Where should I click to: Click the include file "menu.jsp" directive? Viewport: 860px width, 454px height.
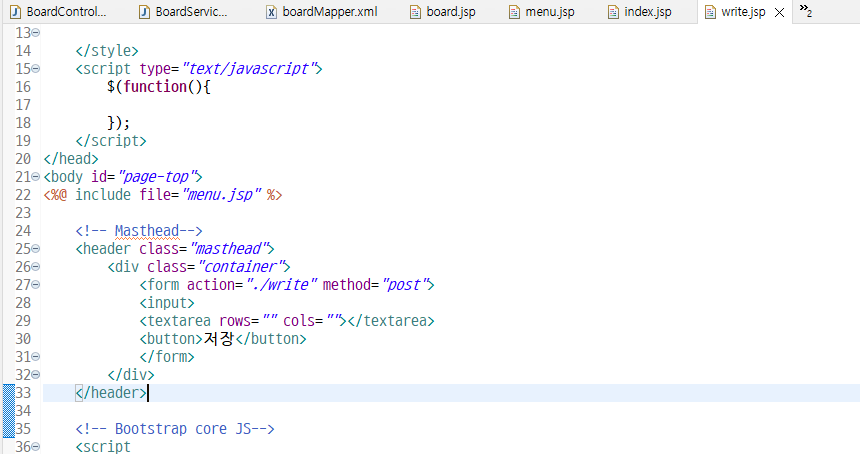[x=163, y=195]
